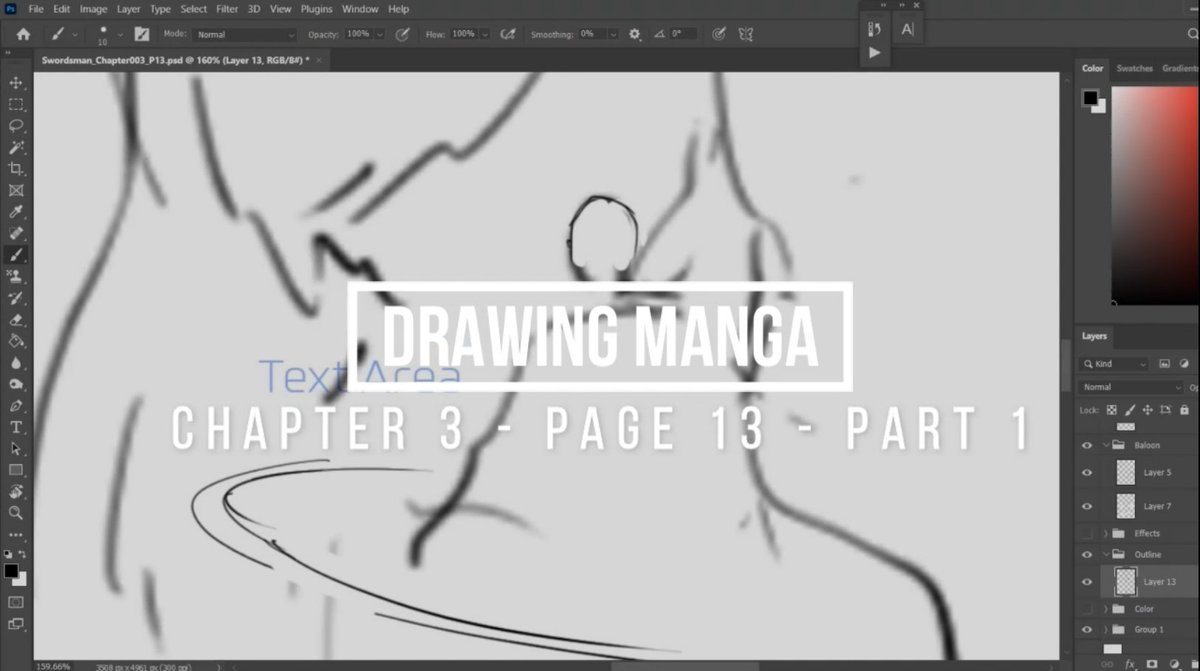This screenshot has height=671, width=1200.
Task: Select the Frame tool
Action: pyautogui.click(x=16, y=190)
